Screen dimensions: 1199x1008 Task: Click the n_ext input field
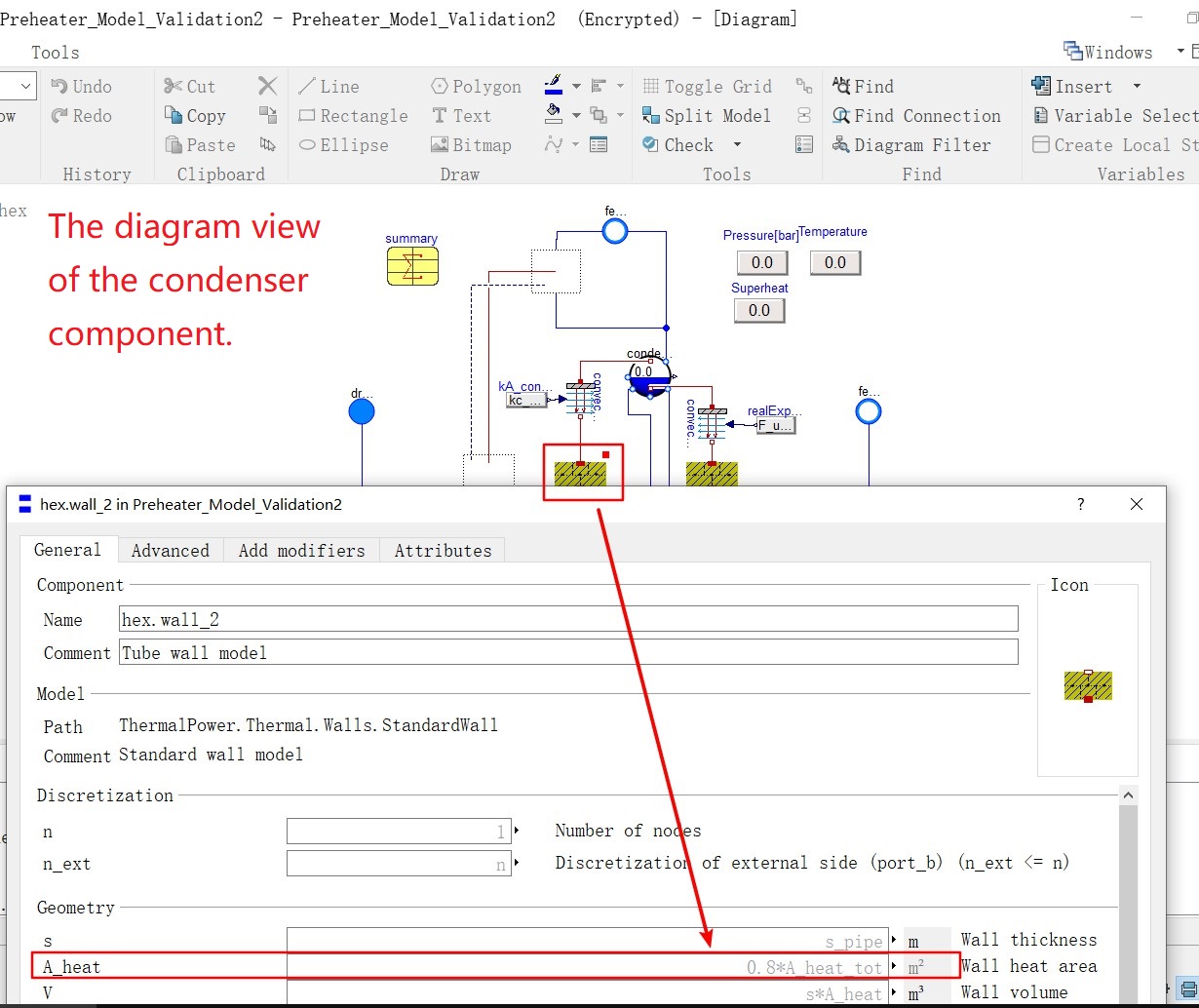tap(399, 864)
